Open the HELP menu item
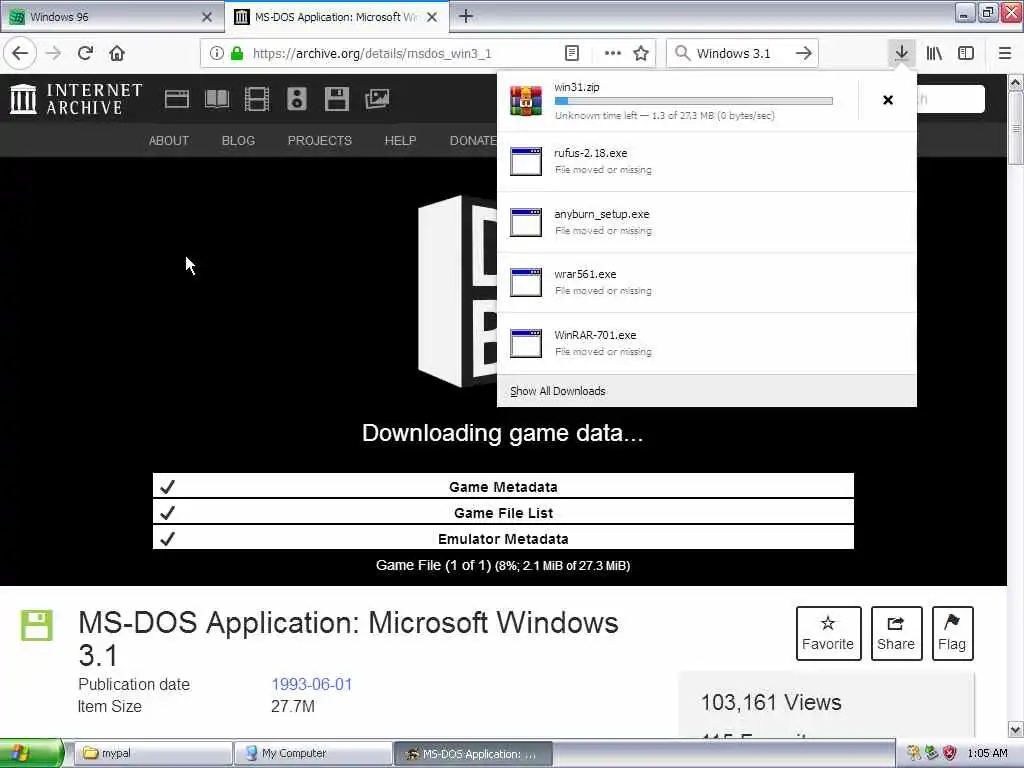The width and height of the screenshot is (1024, 768). (400, 140)
